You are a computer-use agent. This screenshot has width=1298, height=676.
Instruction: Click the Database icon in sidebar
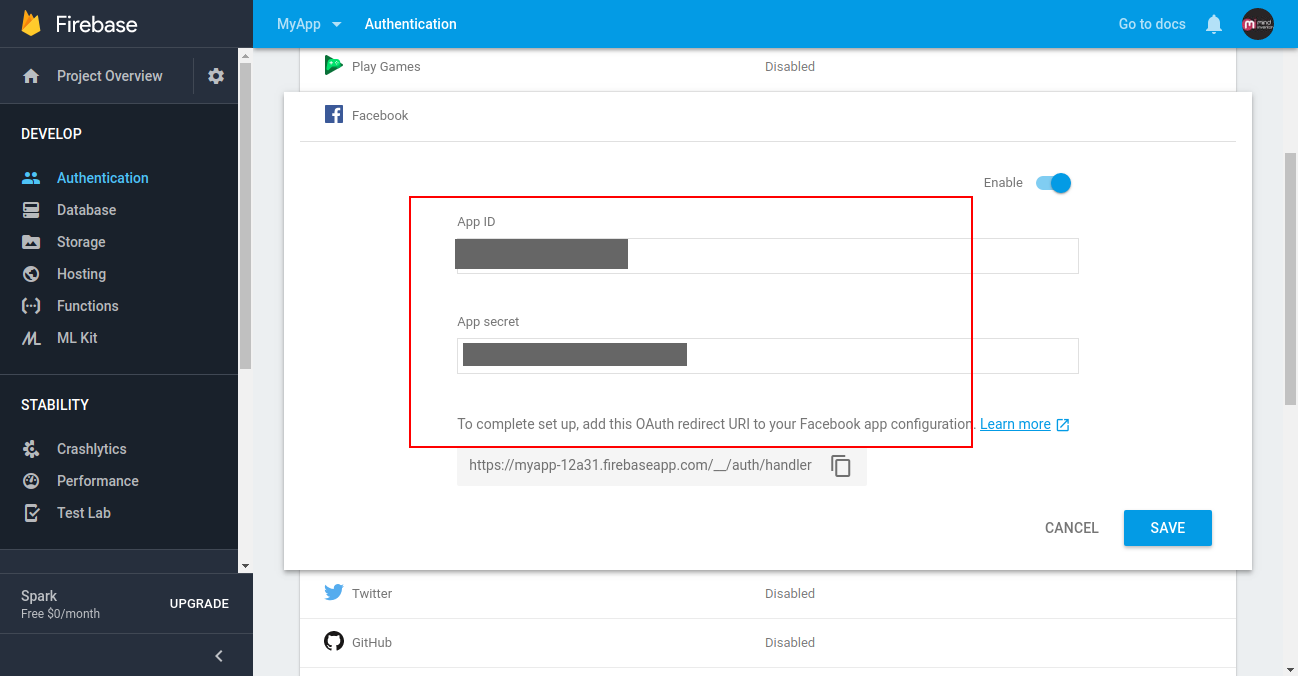click(31, 210)
